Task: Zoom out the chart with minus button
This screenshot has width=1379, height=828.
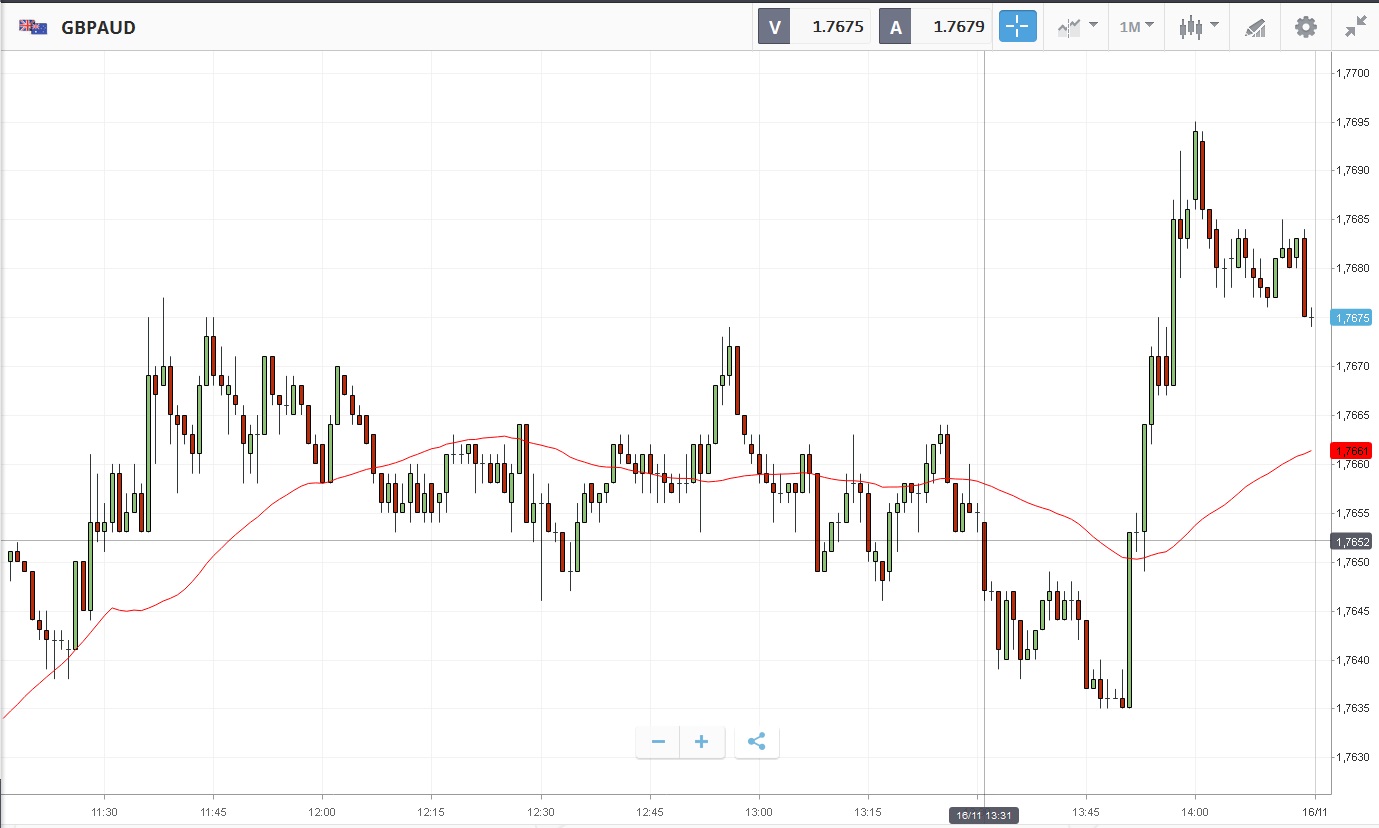Action: [x=658, y=742]
